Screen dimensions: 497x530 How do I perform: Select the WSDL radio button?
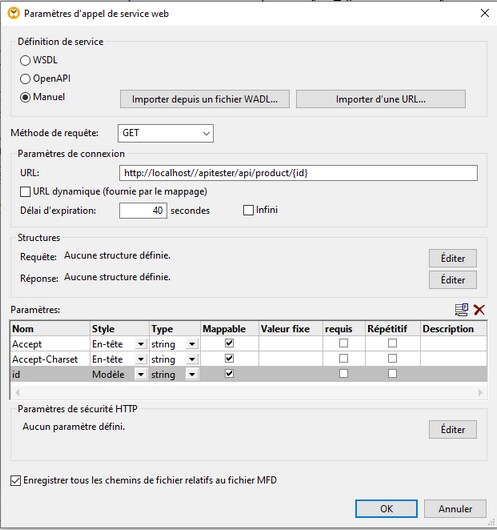tap(25, 61)
